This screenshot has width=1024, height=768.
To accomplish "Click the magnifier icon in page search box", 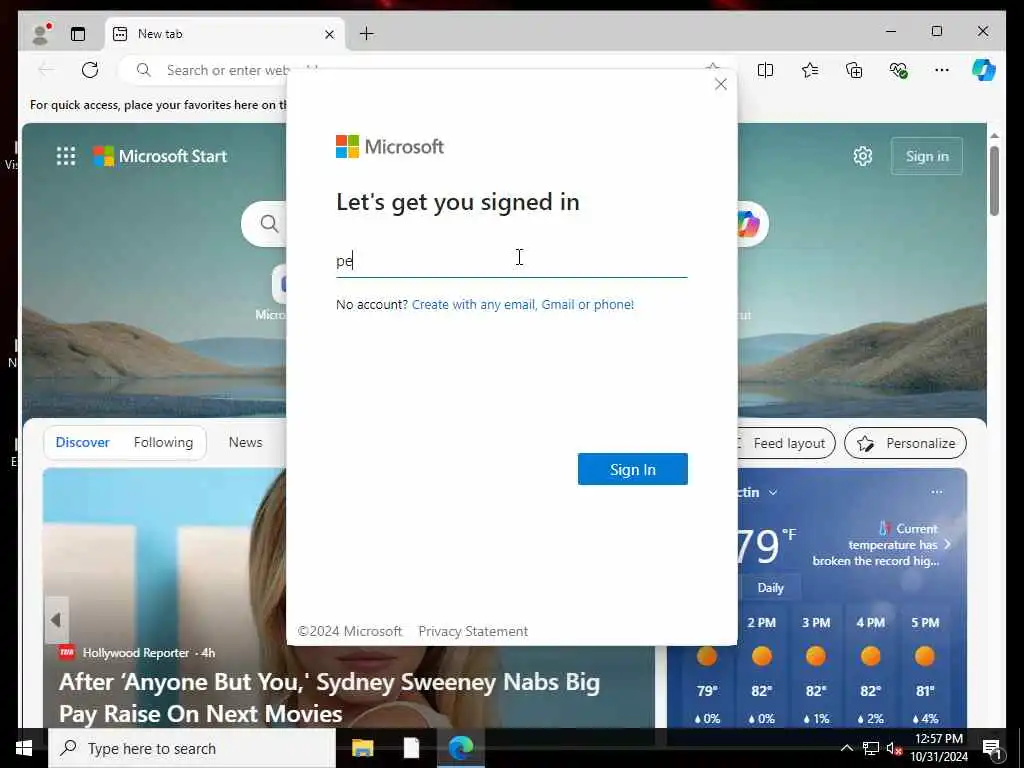I will coord(269,224).
